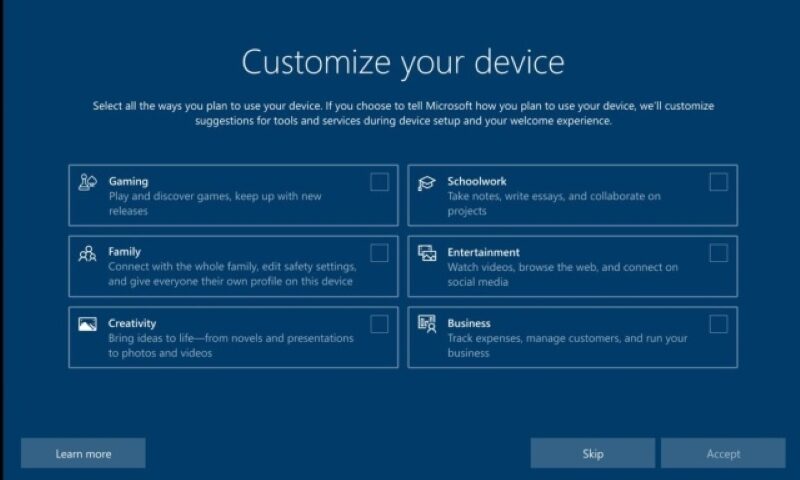Viewport: 800px width, 480px height.
Task: Click the 'Customize your device' heading
Action: click(403, 62)
